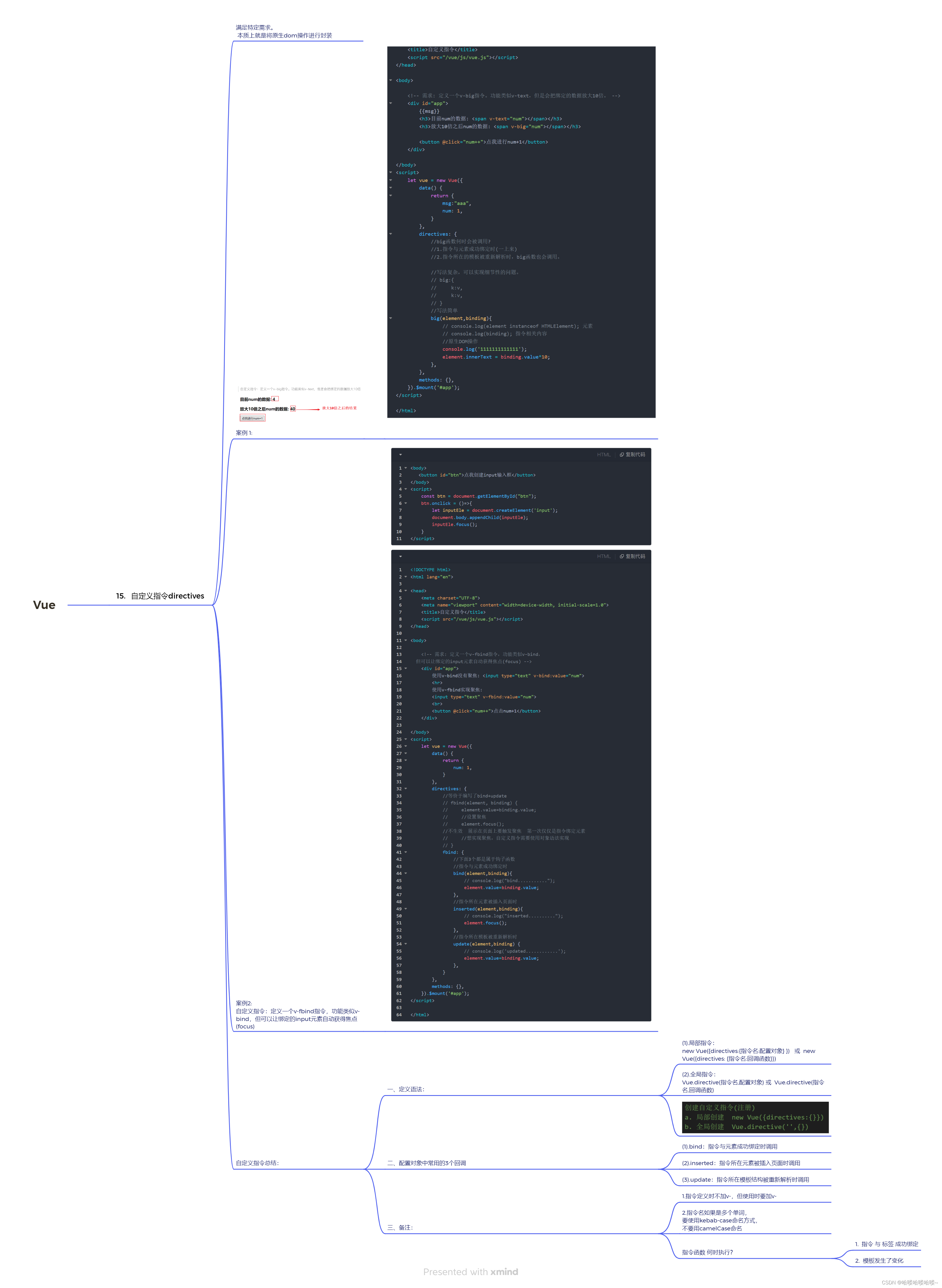Collapse the fbind fold arrow on line 41

(x=406, y=853)
